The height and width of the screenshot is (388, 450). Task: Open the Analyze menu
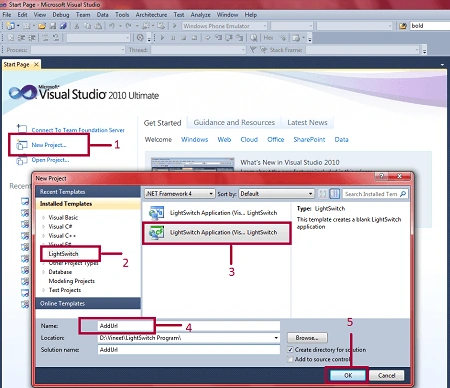(200, 15)
